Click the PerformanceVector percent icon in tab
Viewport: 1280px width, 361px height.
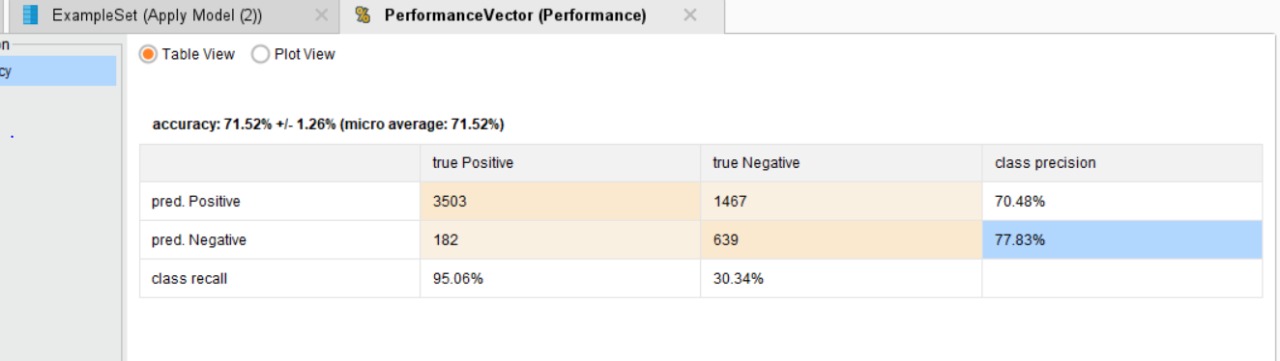coord(363,15)
